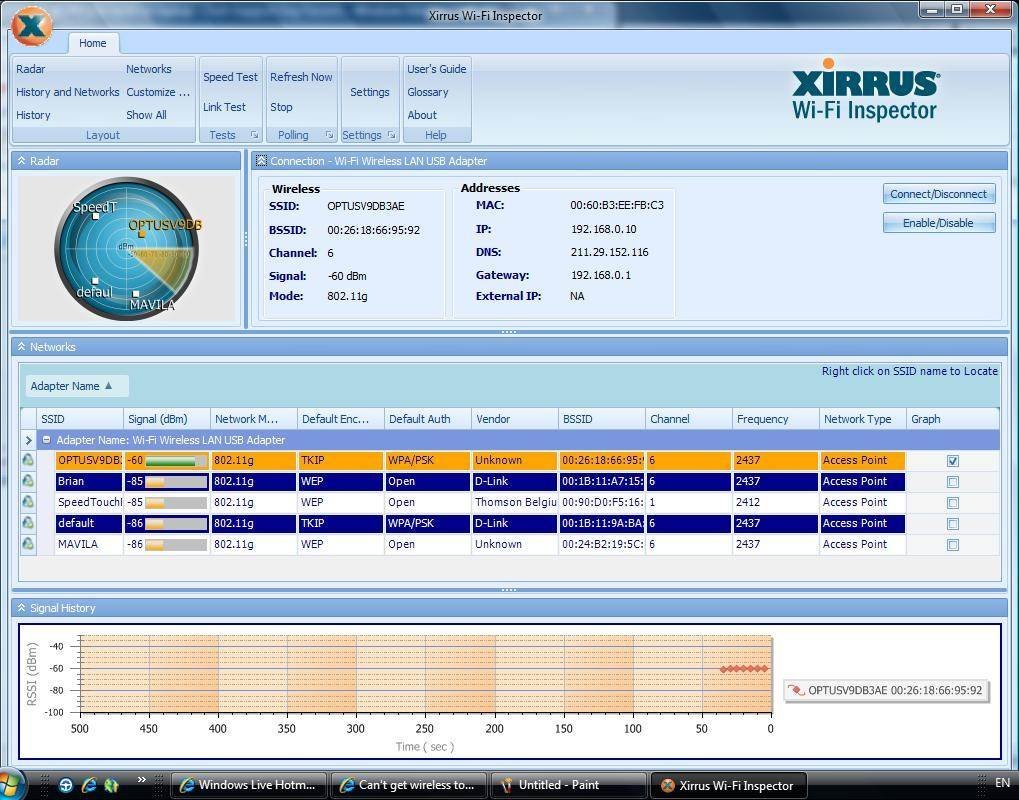Click Internet Explorer icon in quick launch

(89, 785)
